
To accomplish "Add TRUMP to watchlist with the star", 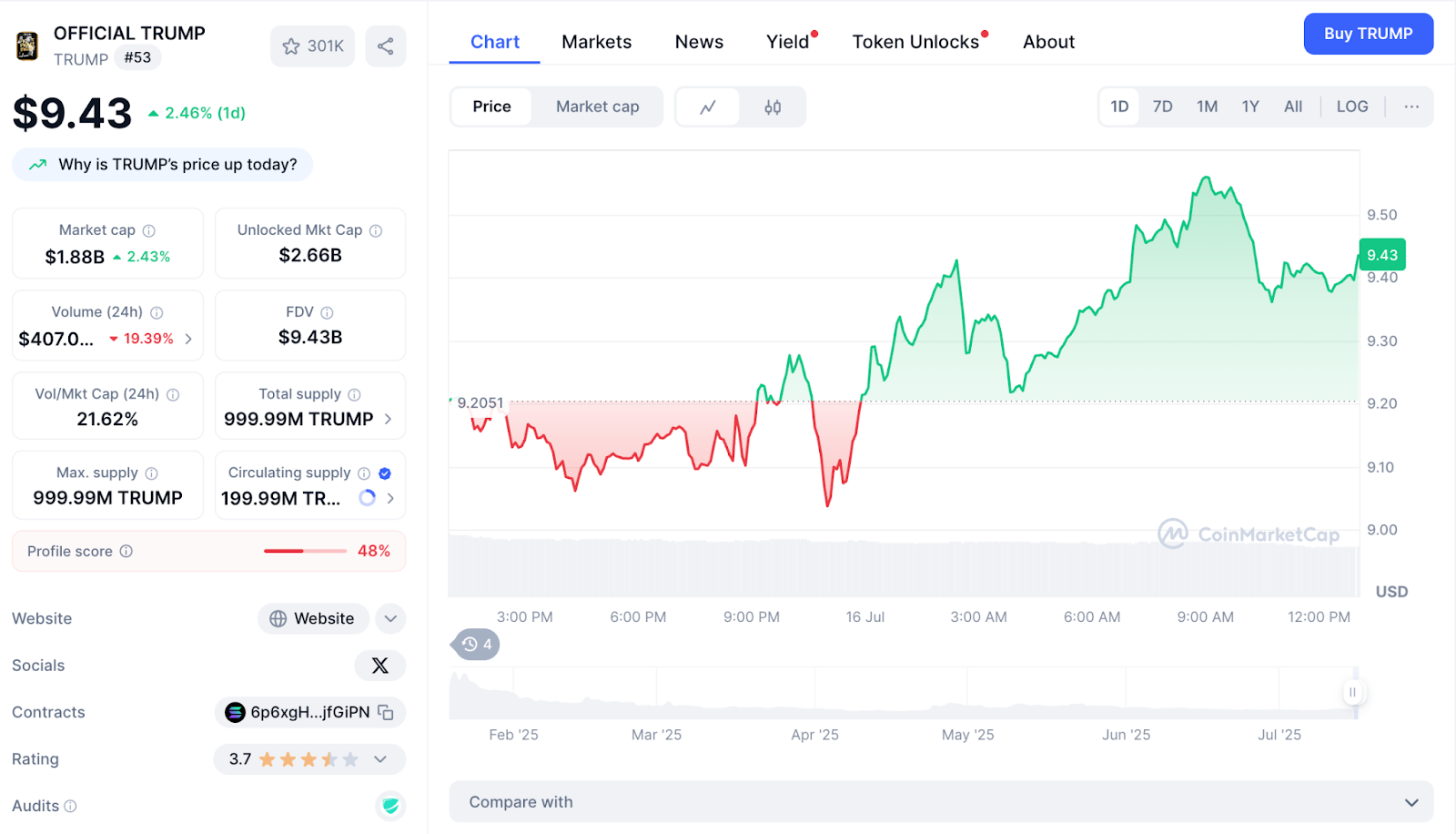I will 312,46.
